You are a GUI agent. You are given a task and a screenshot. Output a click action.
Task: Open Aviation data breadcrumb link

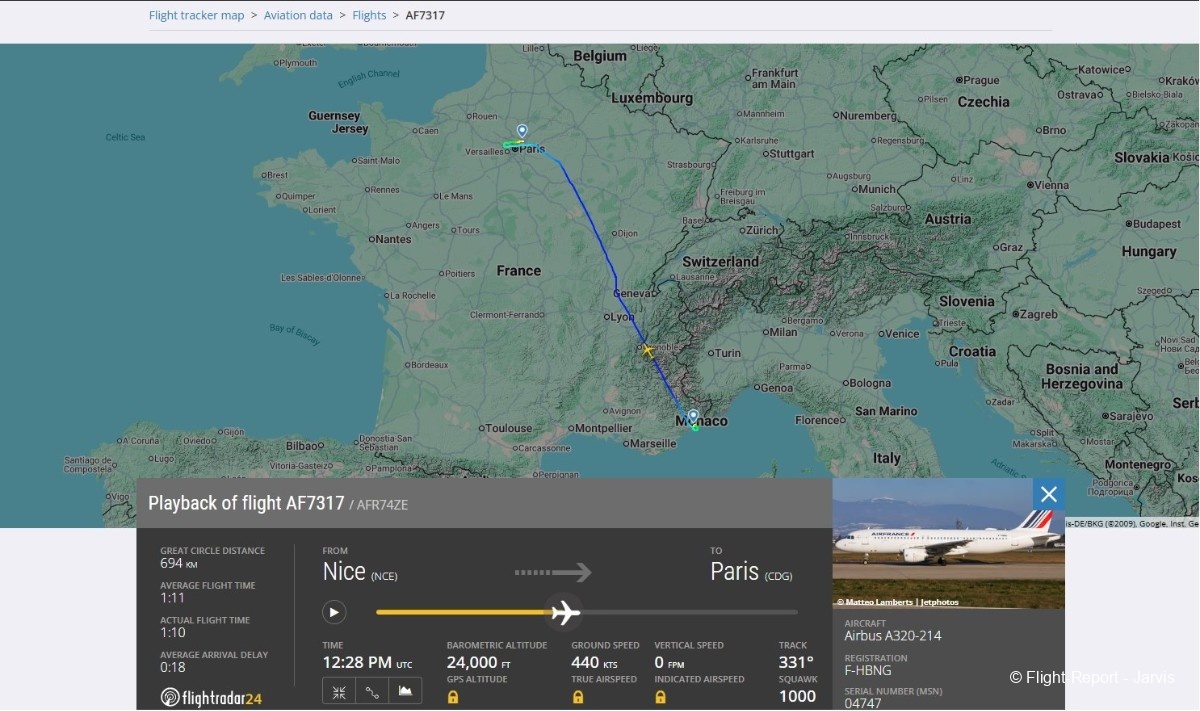(298, 15)
